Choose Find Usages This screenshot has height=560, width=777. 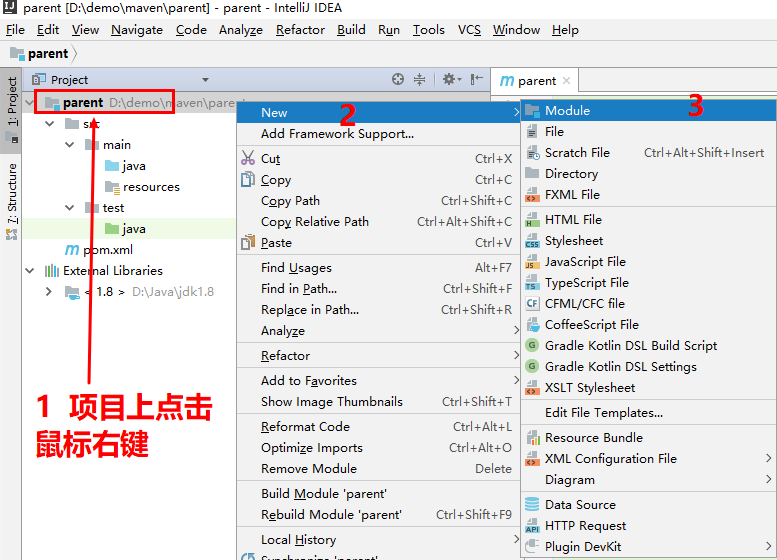tap(378, 268)
